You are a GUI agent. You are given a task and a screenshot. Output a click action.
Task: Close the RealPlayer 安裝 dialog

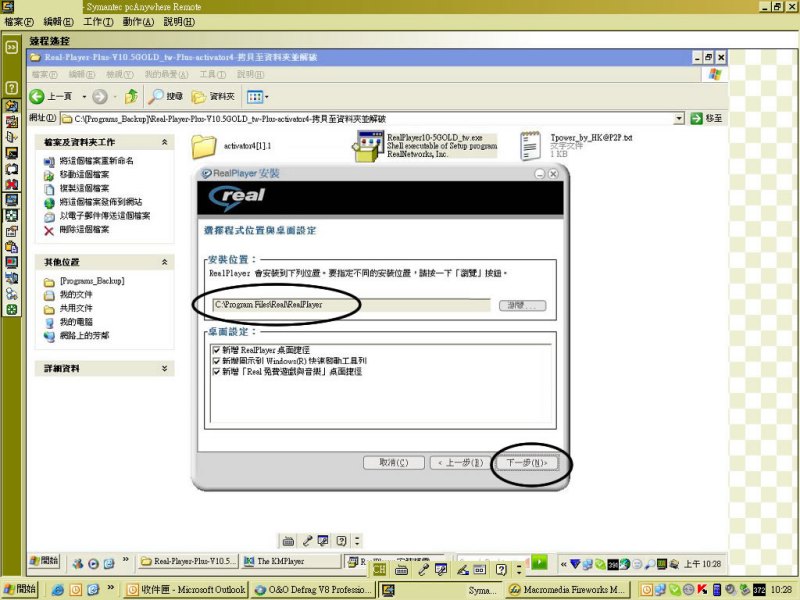tap(553, 174)
